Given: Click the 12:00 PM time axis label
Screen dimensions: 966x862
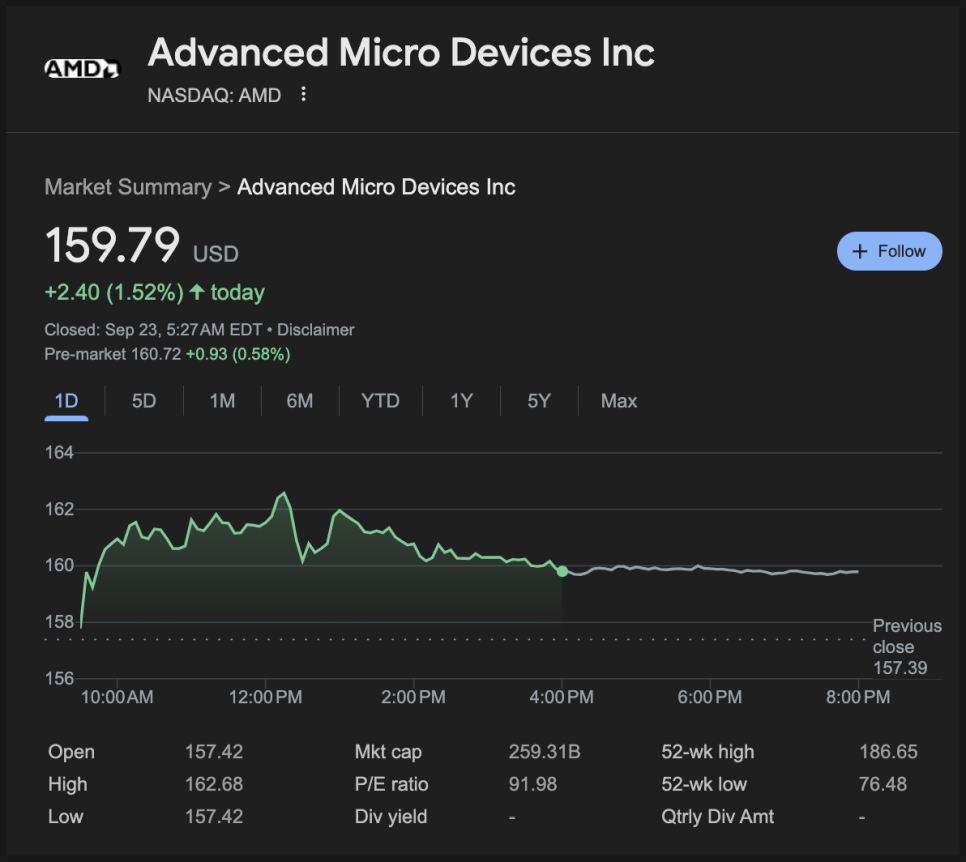Looking at the screenshot, I should coord(266,697).
